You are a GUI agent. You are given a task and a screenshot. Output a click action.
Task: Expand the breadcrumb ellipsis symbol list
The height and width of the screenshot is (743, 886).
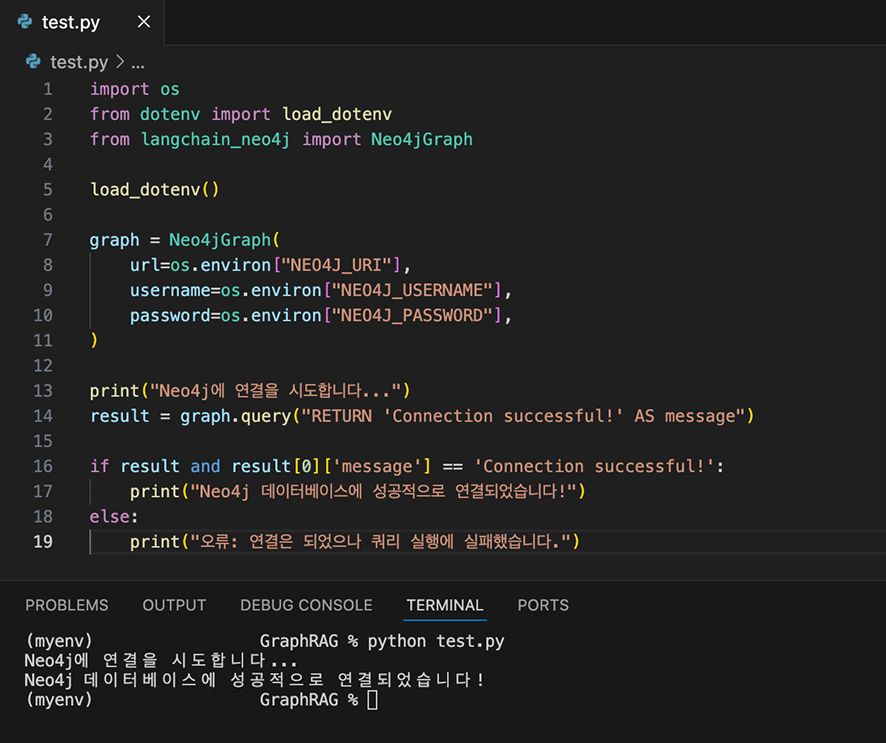[x=138, y=62]
